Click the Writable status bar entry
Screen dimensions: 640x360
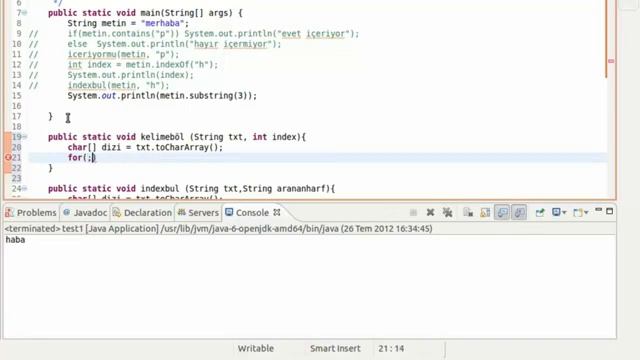point(256,349)
